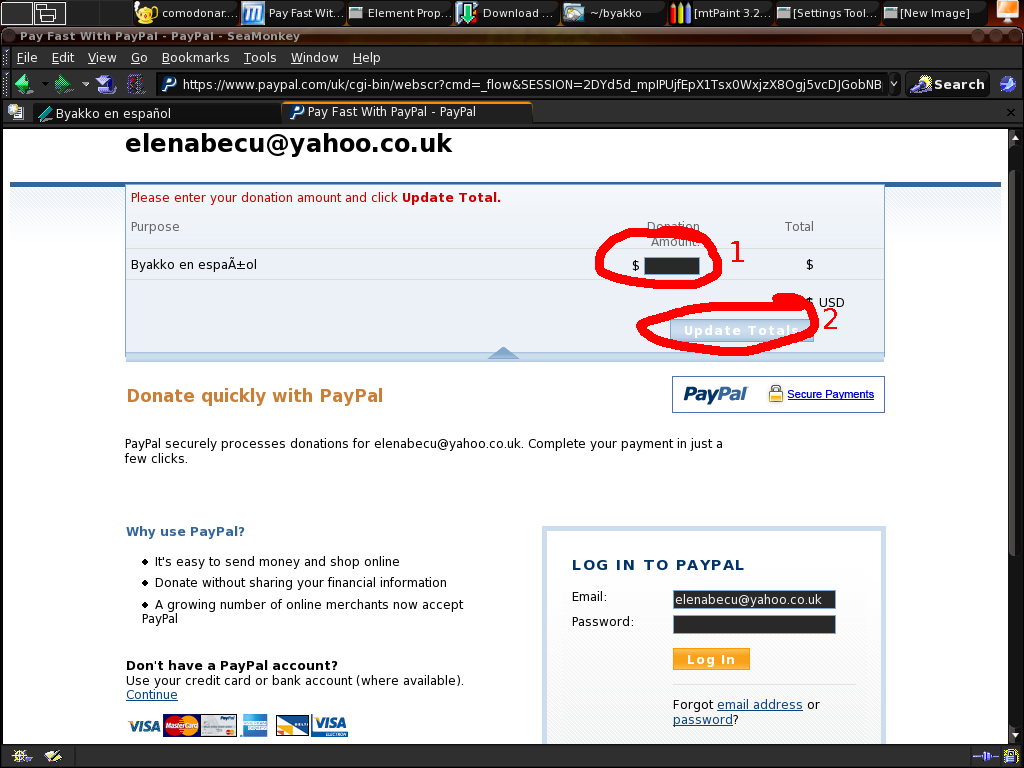The width and height of the screenshot is (1024, 768).
Task: Open the Forward button history dropdown arrow
Action: [x=85, y=84]
